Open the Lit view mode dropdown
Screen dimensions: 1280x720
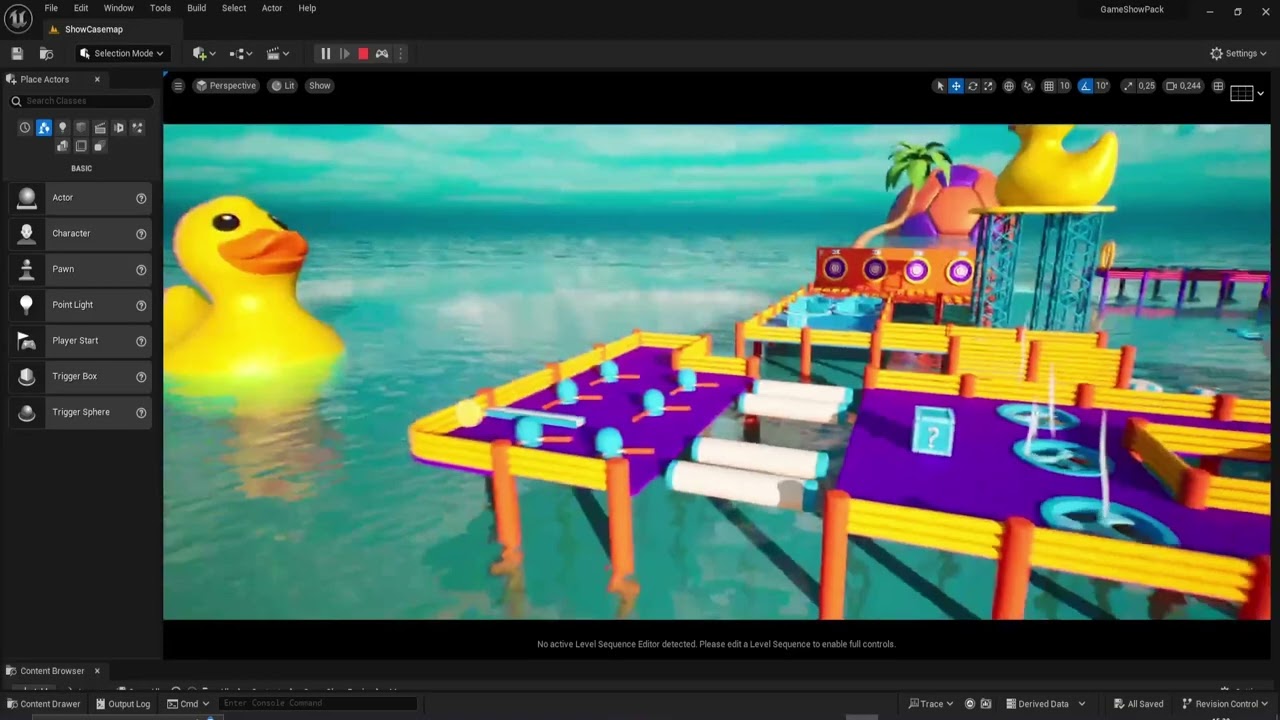pos(284,86)
